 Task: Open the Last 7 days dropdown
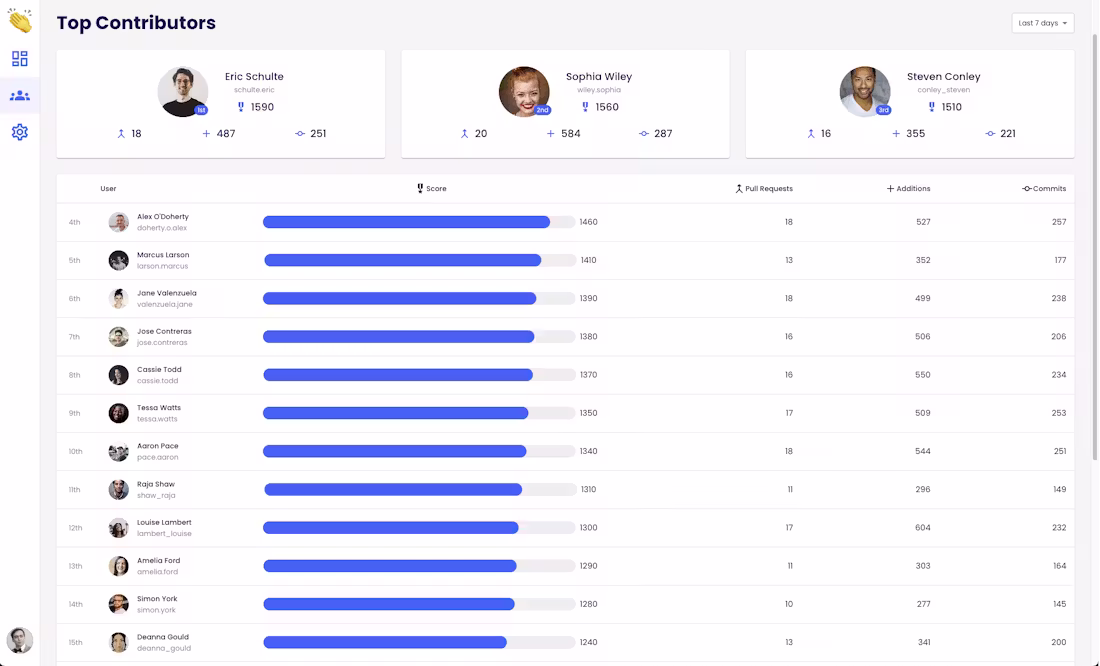1042,23
